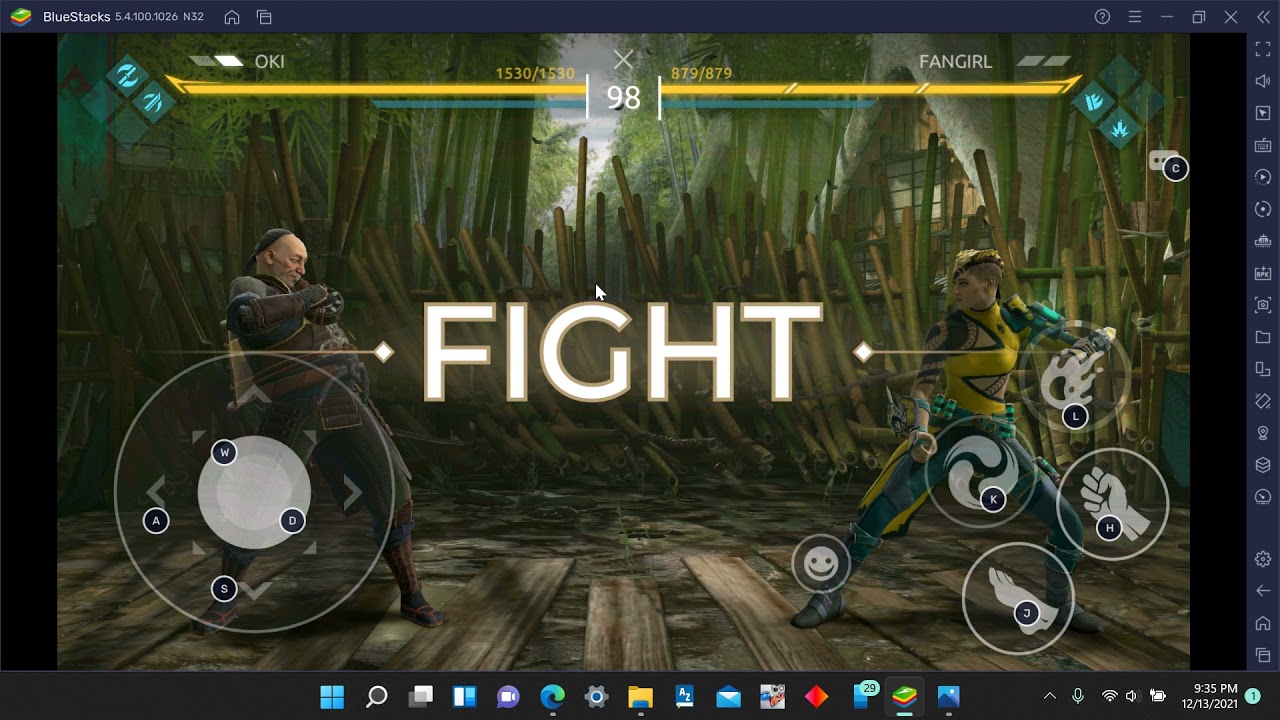Image resolution: width=1280 pixels, height=720 pixels.
Task: Click the A key hint on joystick
Action: 155,521
